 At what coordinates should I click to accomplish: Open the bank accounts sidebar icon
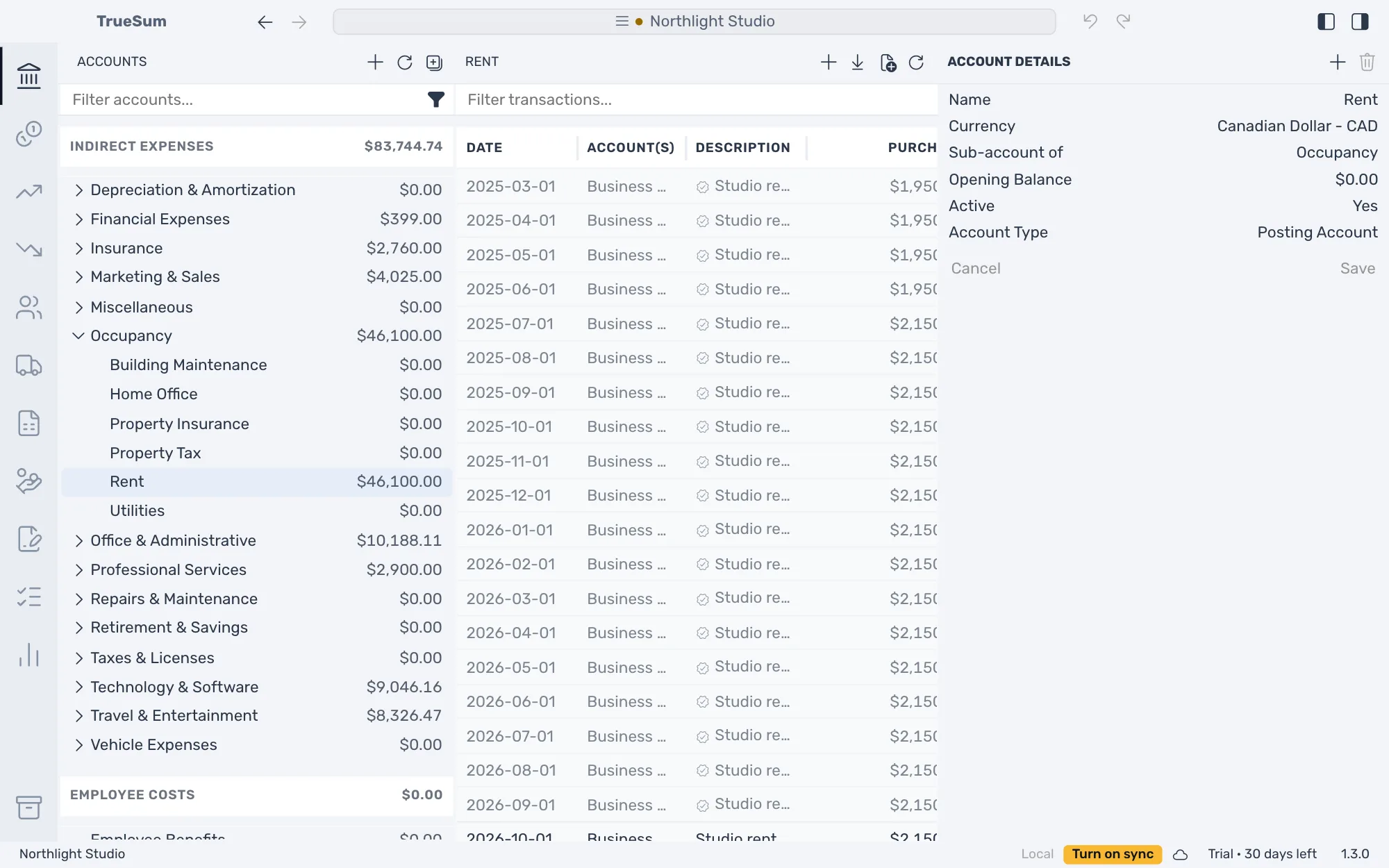pyautogui.click(x=28, y=76)
